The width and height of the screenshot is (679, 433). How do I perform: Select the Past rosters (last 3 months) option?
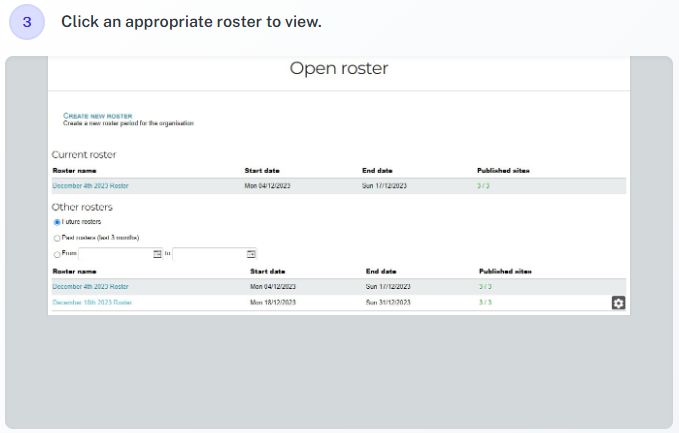(57, 238)
